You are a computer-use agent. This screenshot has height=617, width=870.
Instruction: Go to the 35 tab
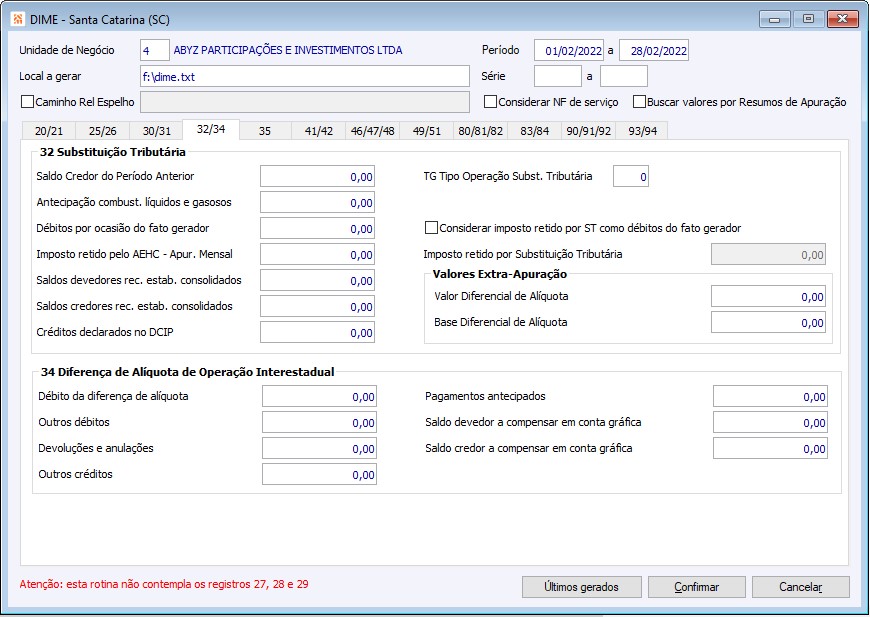pos(265,131)
